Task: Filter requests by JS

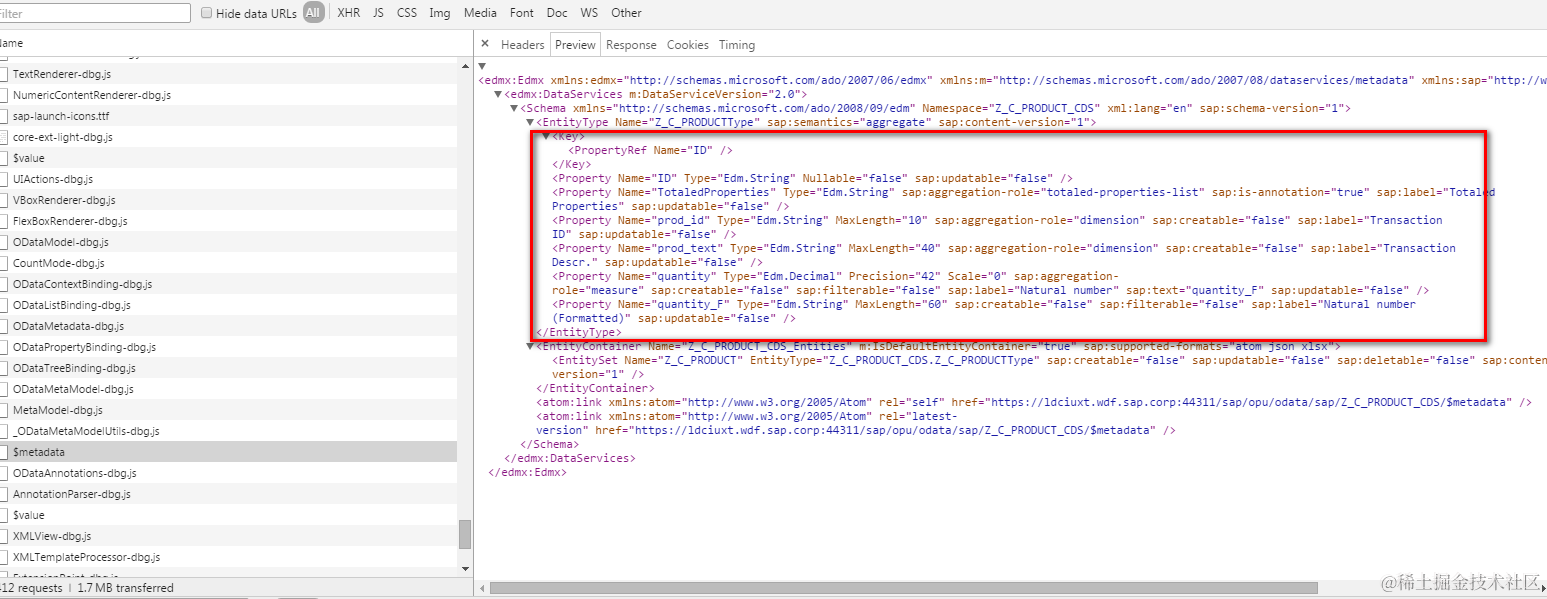Action: tap(378, 13)
